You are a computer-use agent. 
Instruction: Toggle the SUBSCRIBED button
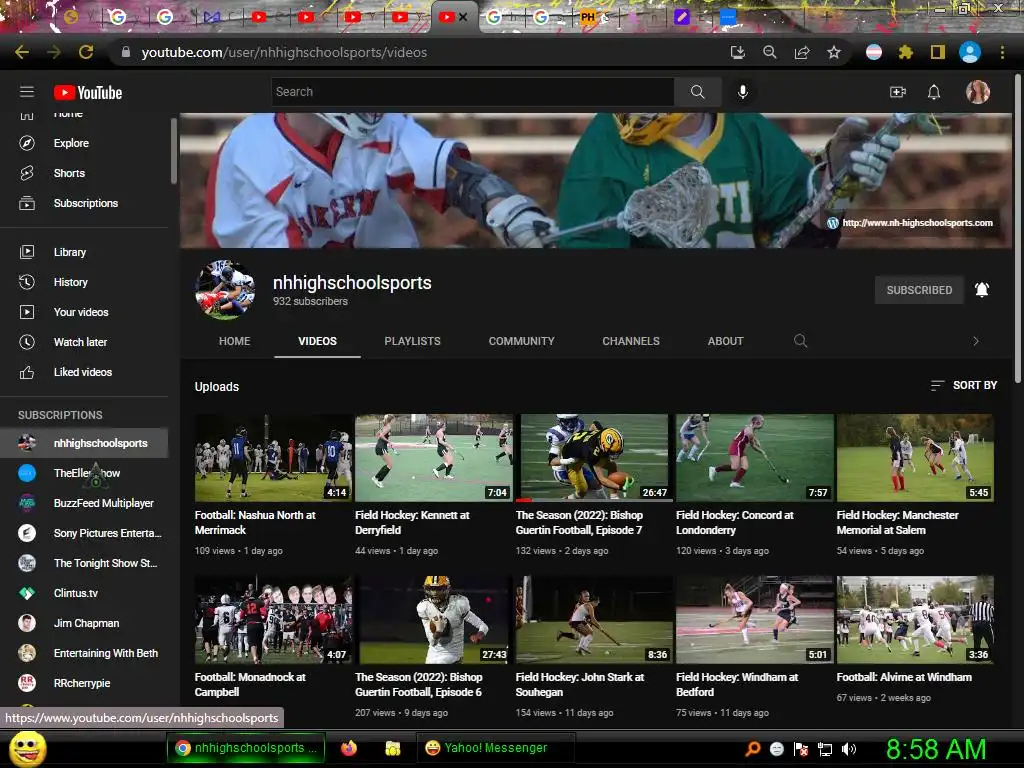tap(919, 290)
